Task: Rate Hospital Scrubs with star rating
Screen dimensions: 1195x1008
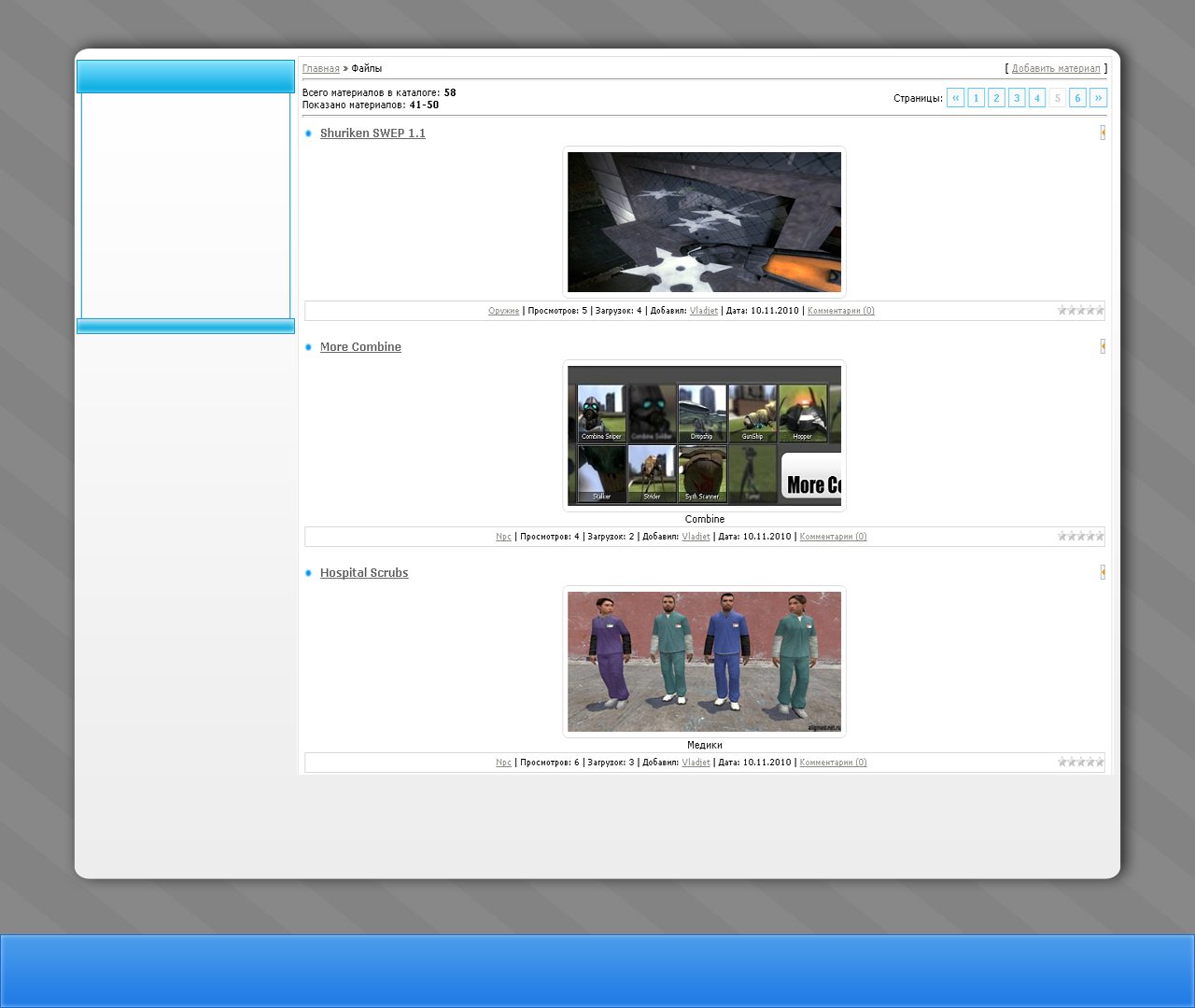Action: 1080,762
